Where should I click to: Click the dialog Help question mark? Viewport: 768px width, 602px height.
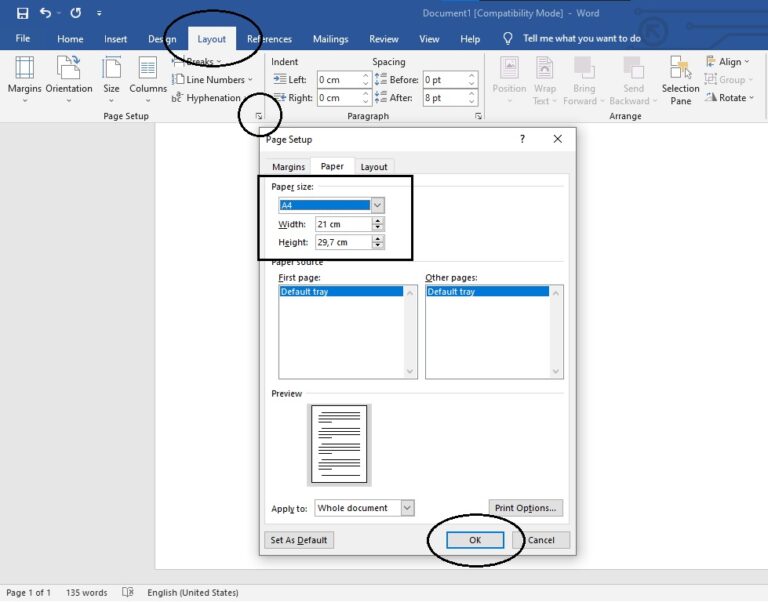click(x=521, y=139)
